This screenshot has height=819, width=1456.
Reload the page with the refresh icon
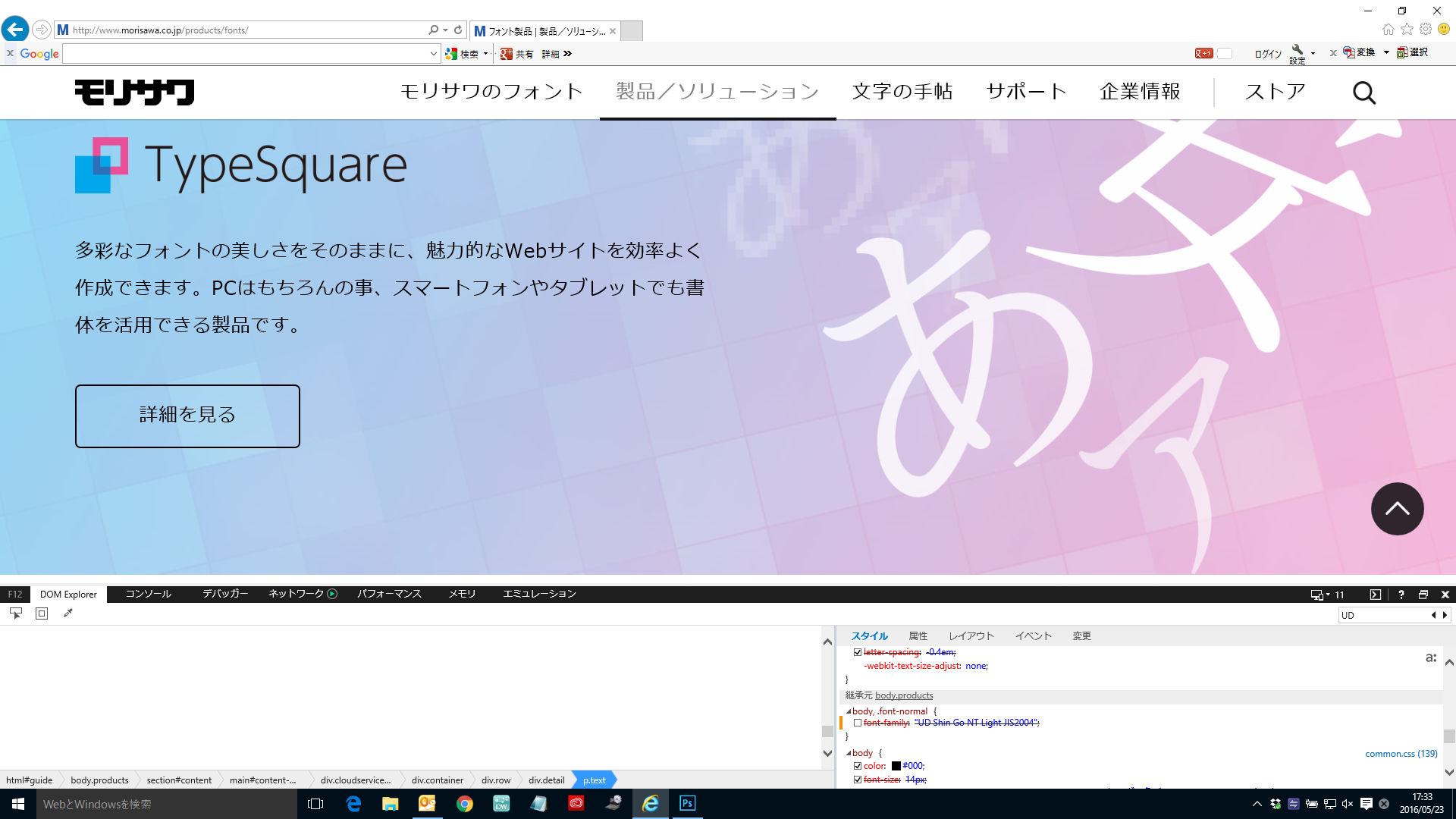pyautogui.click(x=458, y=30)
